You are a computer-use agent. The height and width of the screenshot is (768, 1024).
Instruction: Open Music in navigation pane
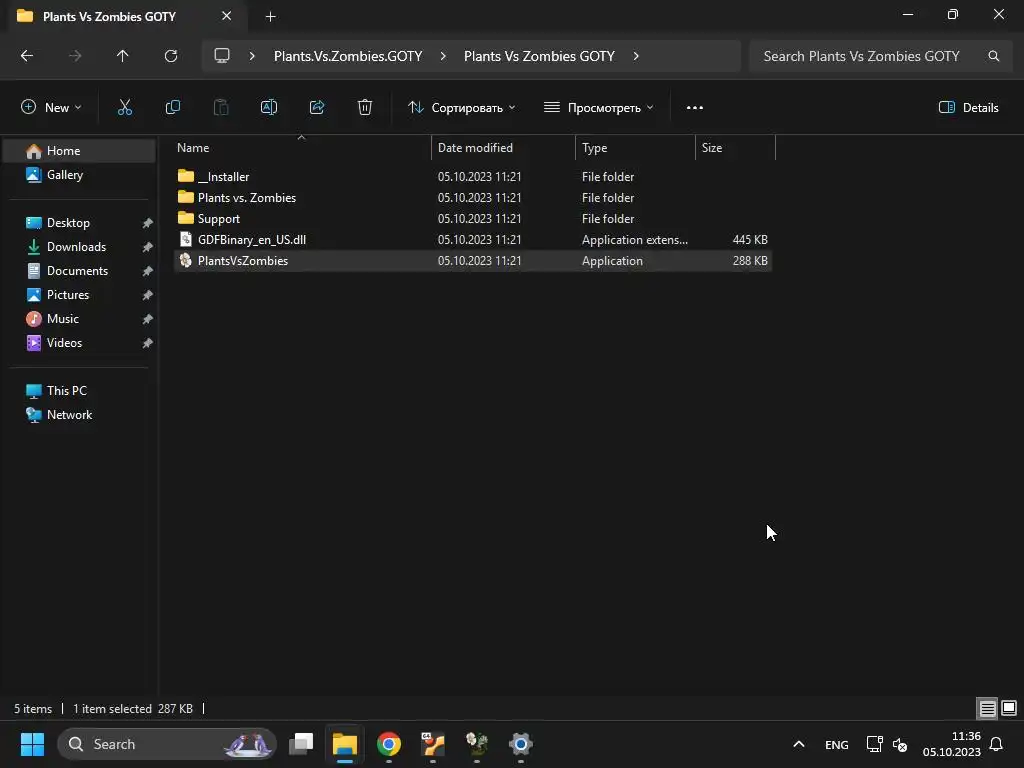tap(80, 319)
